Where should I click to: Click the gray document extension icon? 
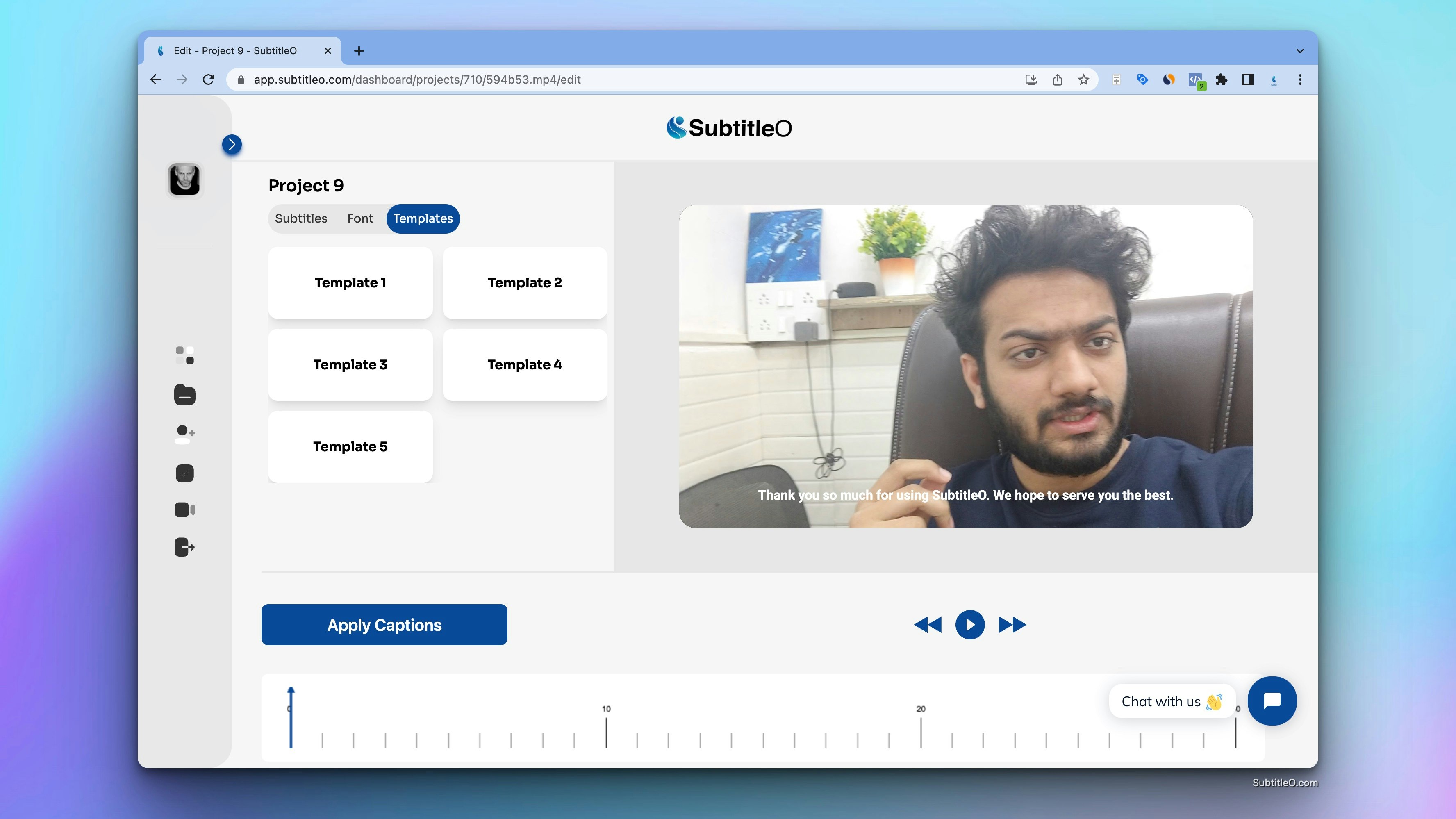pyautogui.click(x=1116, y=80)
